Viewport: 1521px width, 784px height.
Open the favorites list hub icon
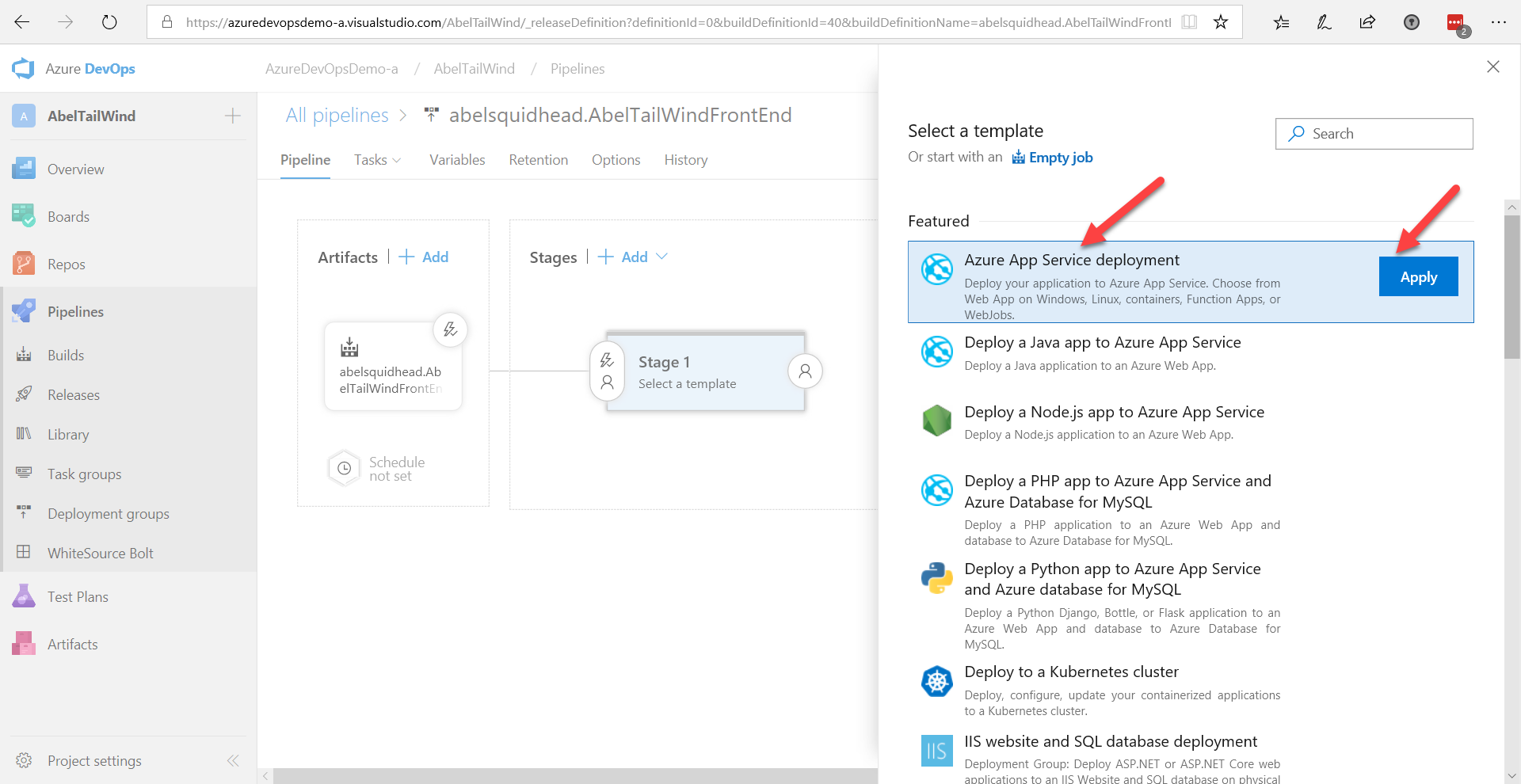[1281, 22]
